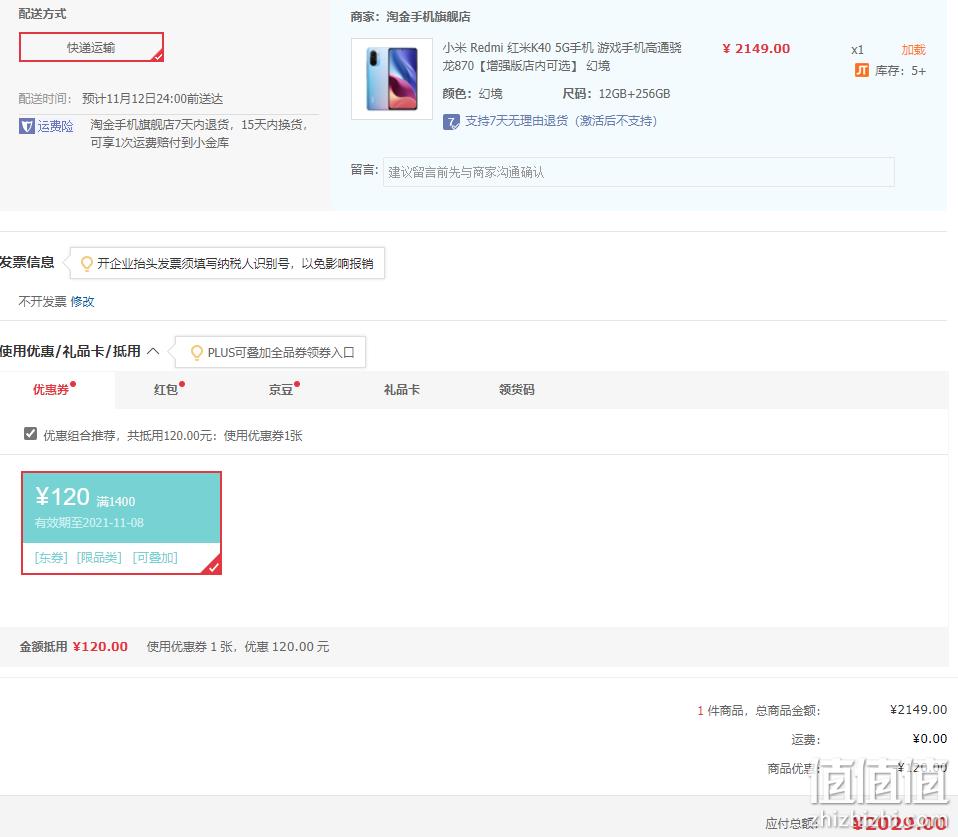This screenshot has width=958, height=837.
Task: Collapse the 使用优惠/礼品卡/抵用 section
Action: [x=153, y=351]
